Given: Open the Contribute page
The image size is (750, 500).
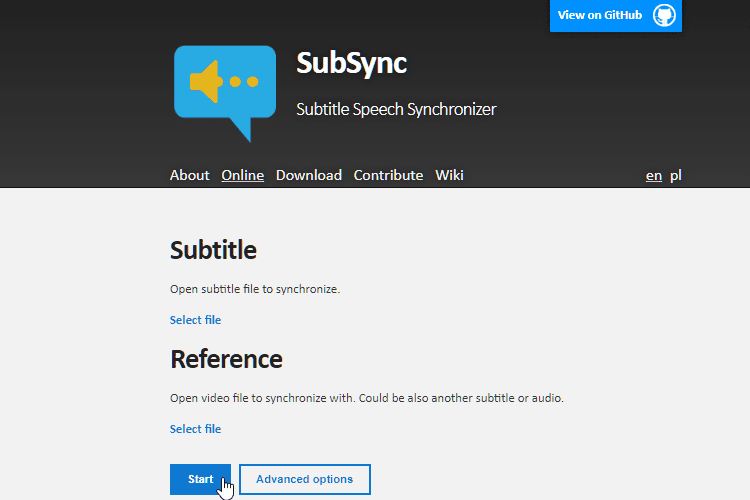Looking at the screenshot, I should point(388,175).
